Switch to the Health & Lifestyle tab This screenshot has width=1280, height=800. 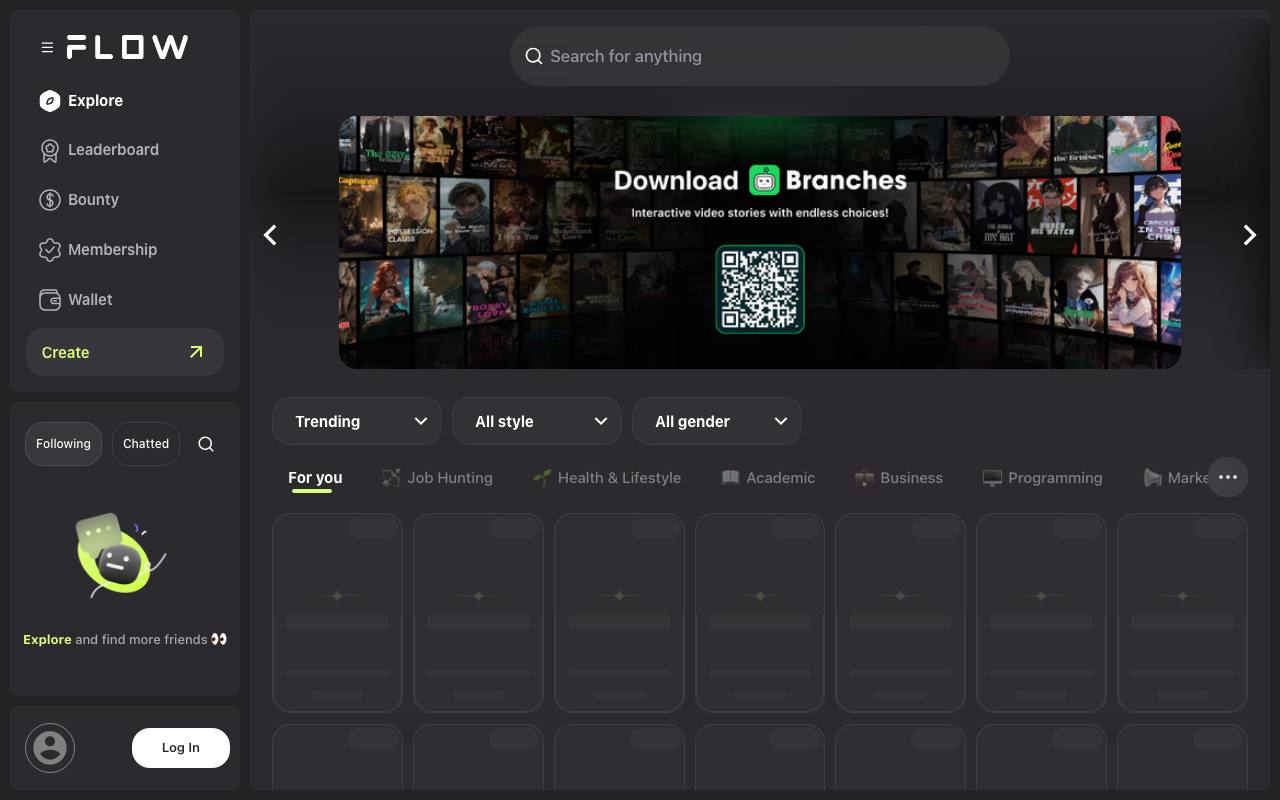click(607, 478)
